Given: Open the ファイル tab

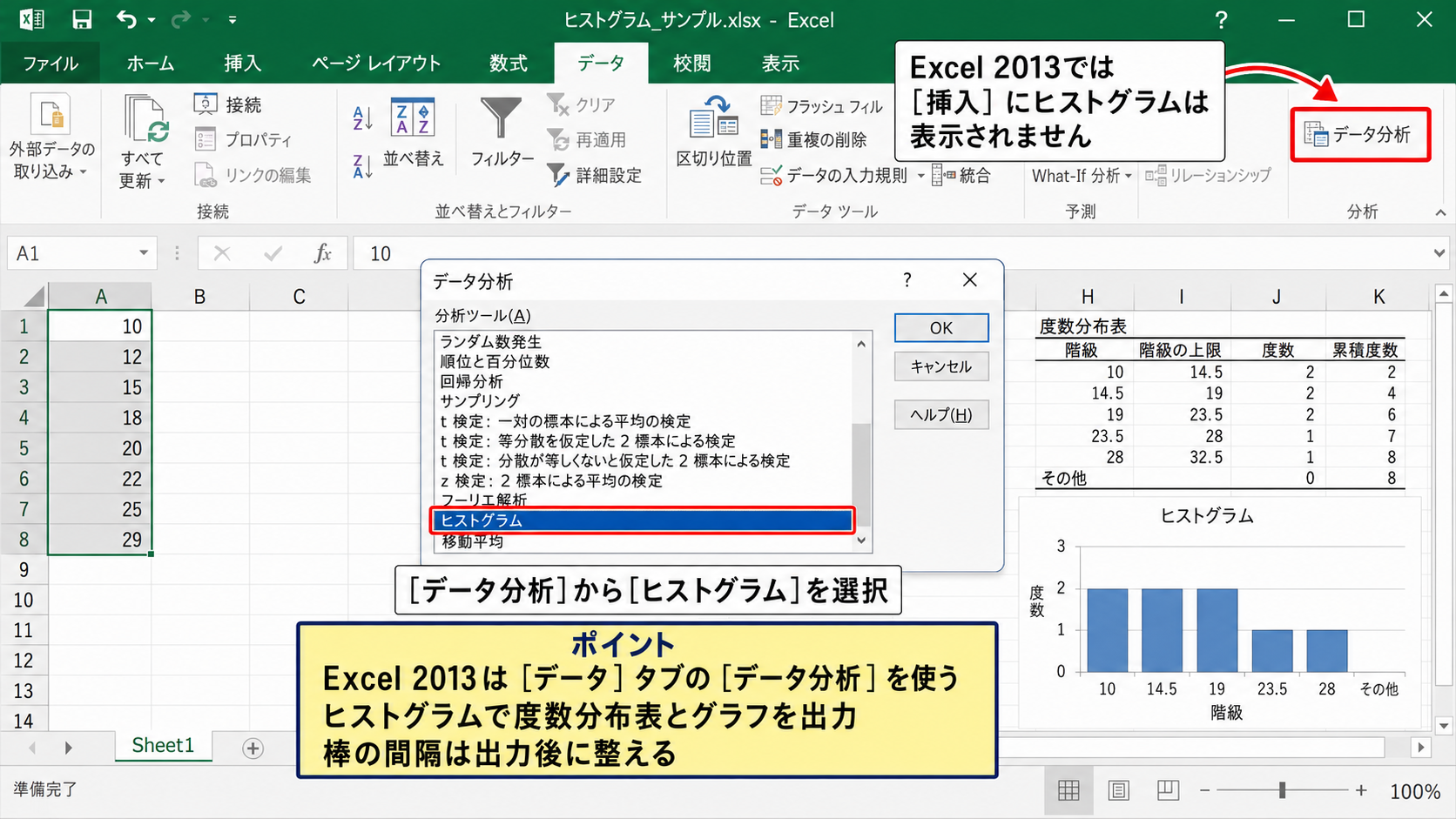Looking at the screenshot, I should (x=51, y=64).
